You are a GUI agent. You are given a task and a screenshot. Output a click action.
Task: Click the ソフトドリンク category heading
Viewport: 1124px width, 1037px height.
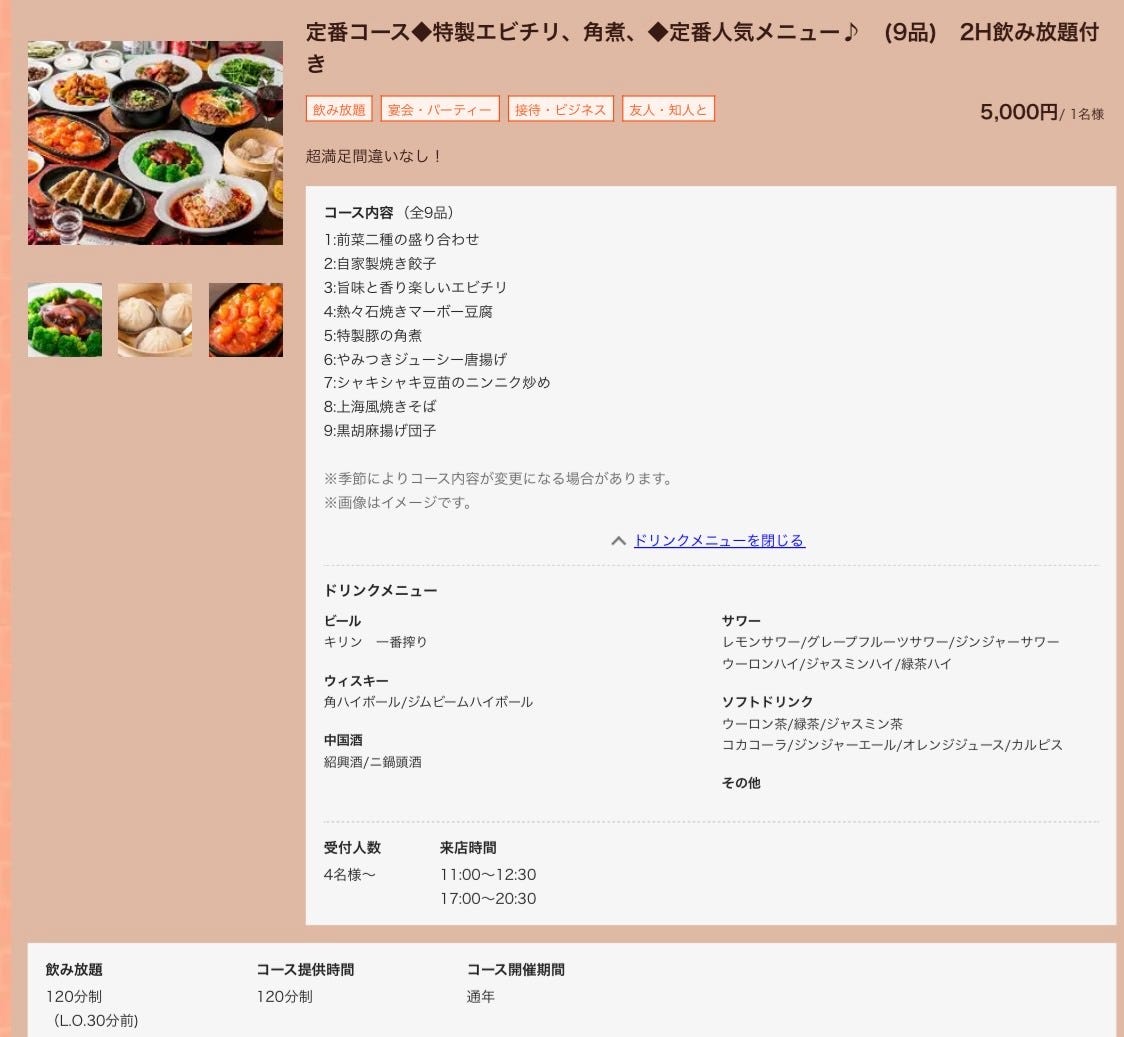tap(767, 702)
